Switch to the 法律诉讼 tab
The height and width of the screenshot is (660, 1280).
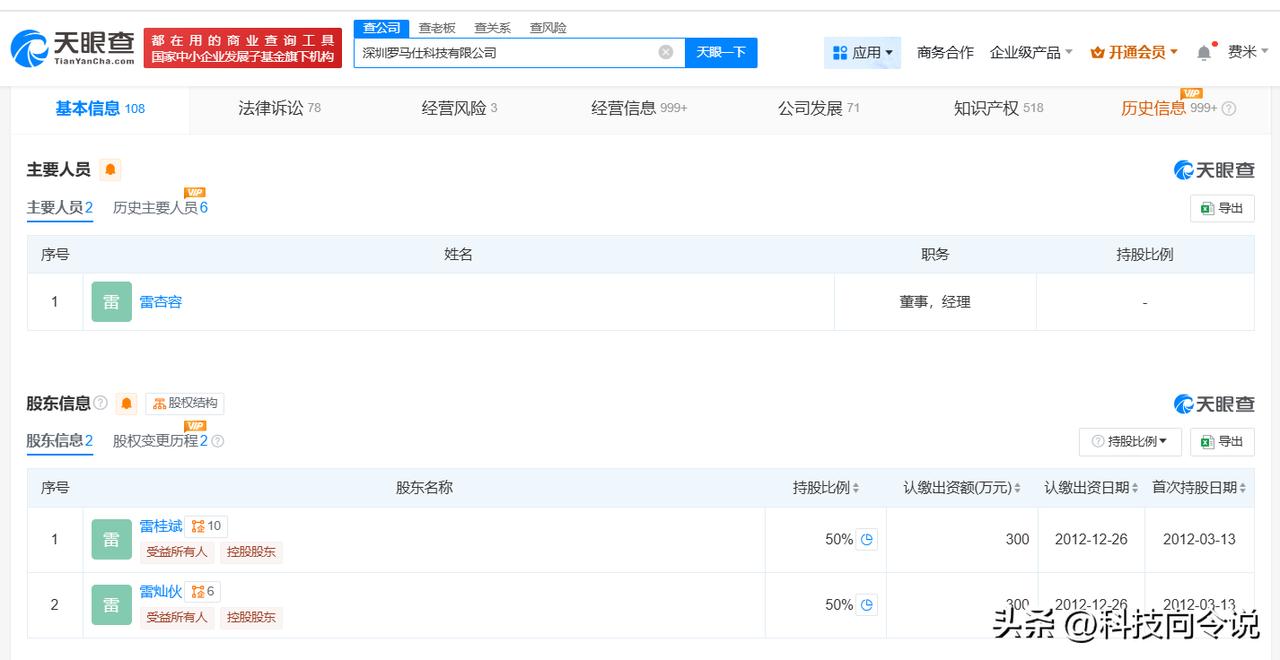point(279,108)
